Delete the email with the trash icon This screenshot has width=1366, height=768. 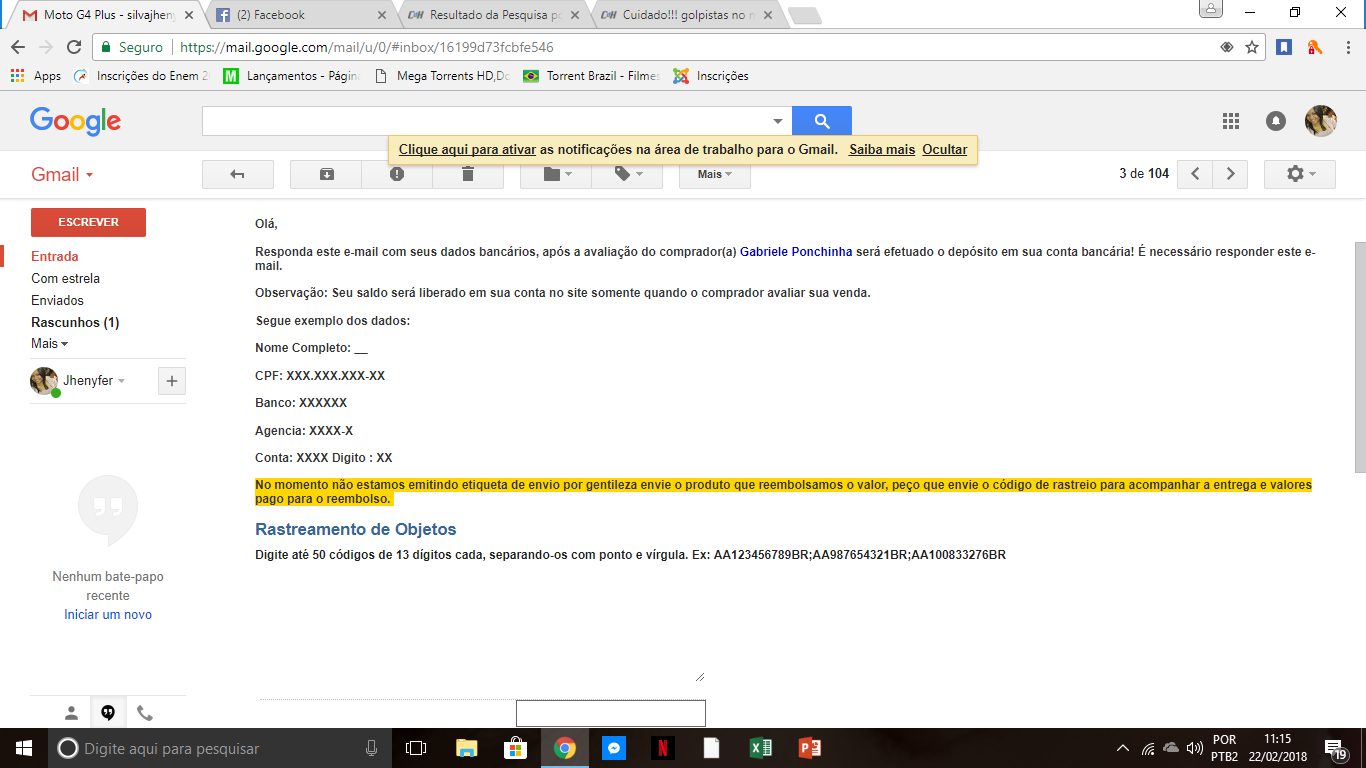(468, 174)
